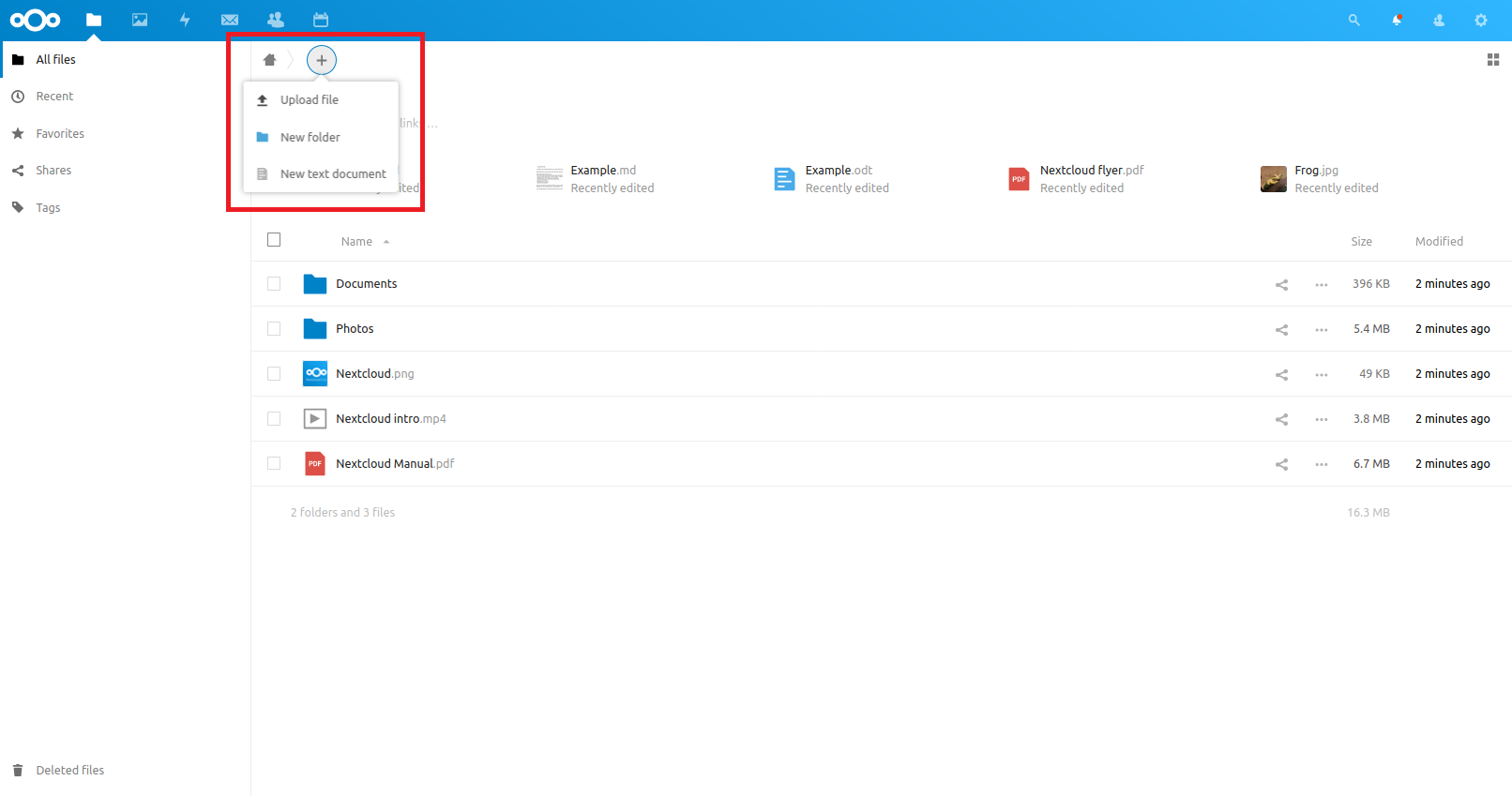Click the '2 folders and 3 files' summary
This screenshot has height=796, width=1512.
coord(342,513)
